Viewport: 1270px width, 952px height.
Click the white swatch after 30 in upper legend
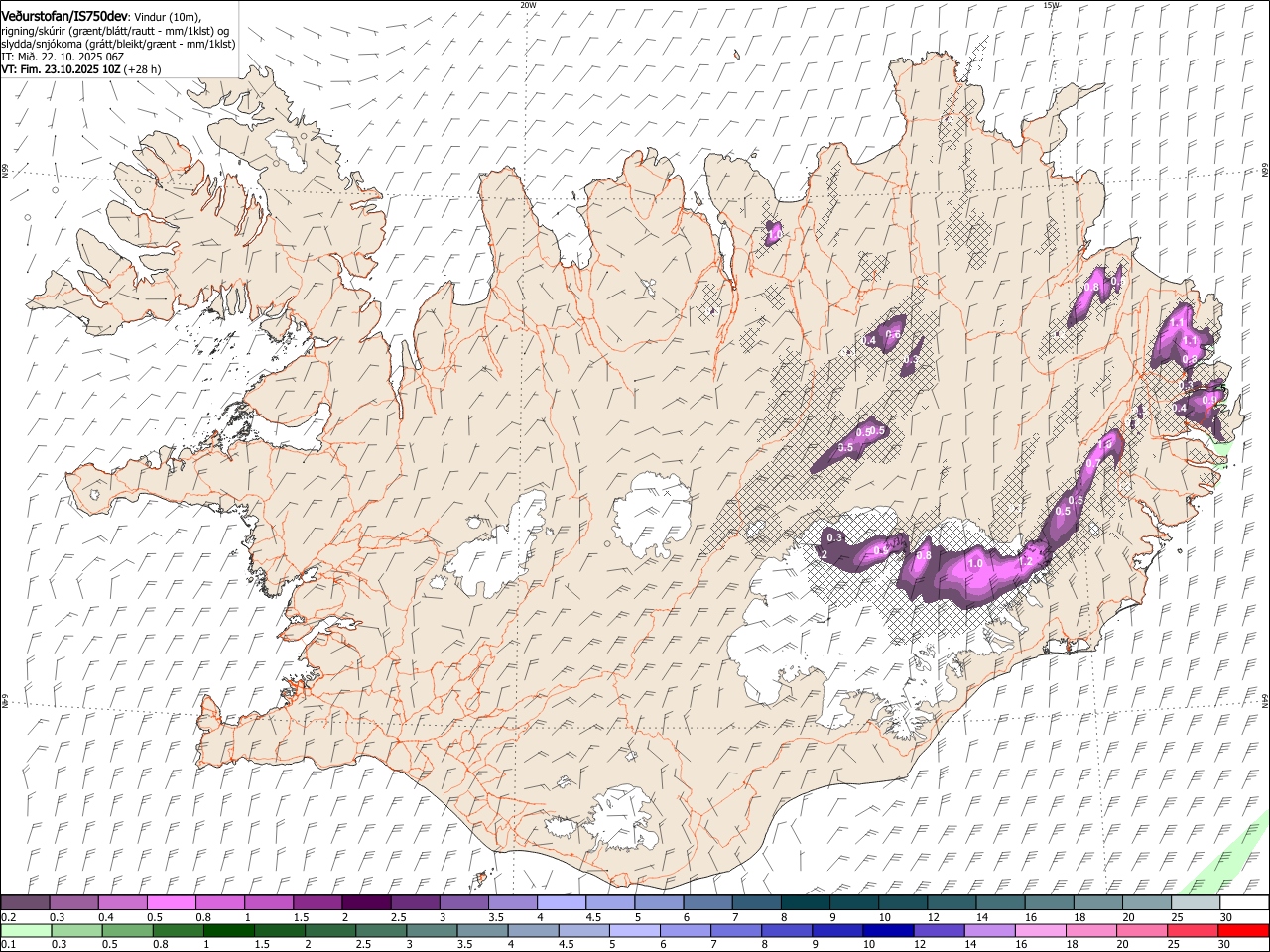[1243, 902]
